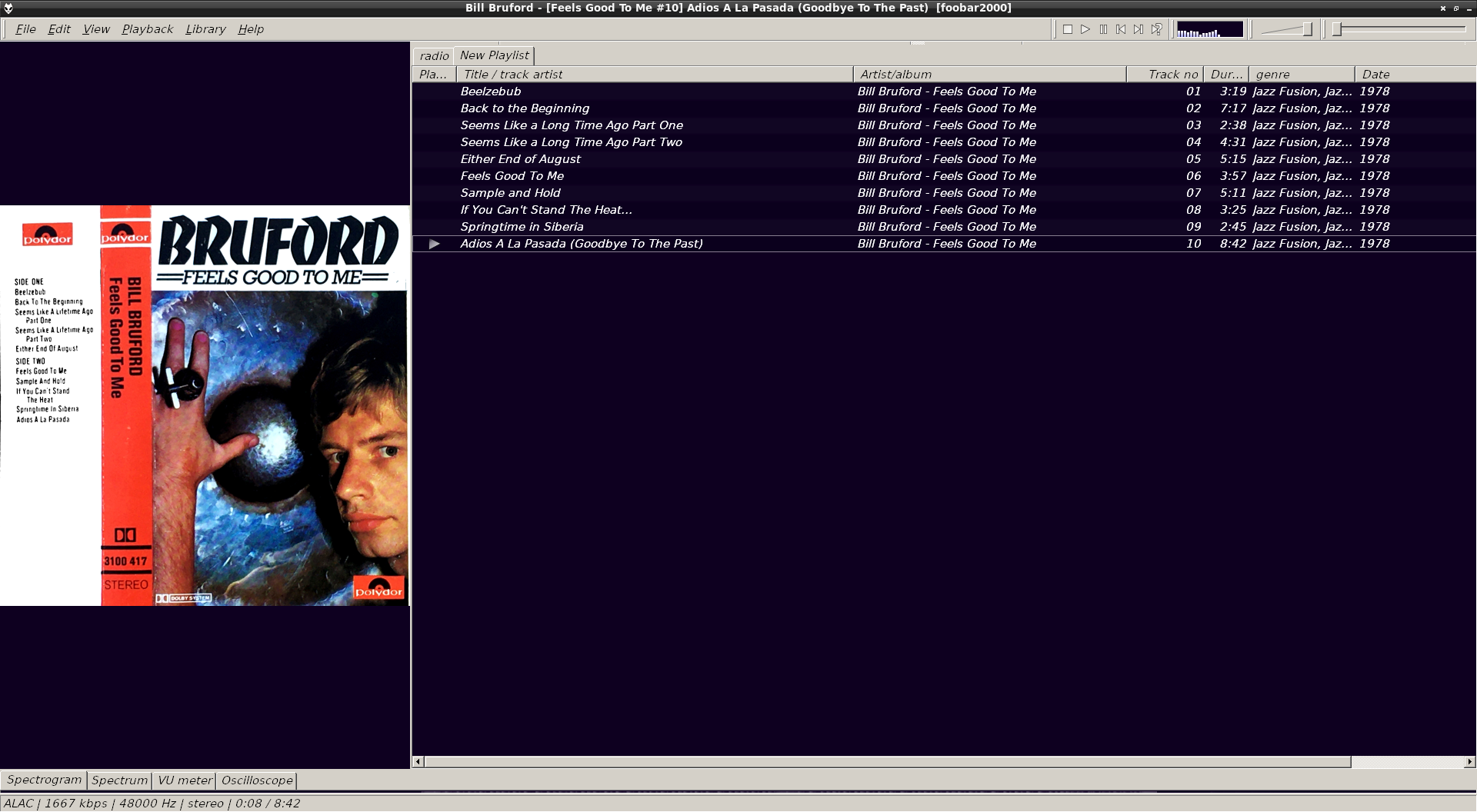Open the Help menu
1477x812 pixels.
[x=251, y=29]
